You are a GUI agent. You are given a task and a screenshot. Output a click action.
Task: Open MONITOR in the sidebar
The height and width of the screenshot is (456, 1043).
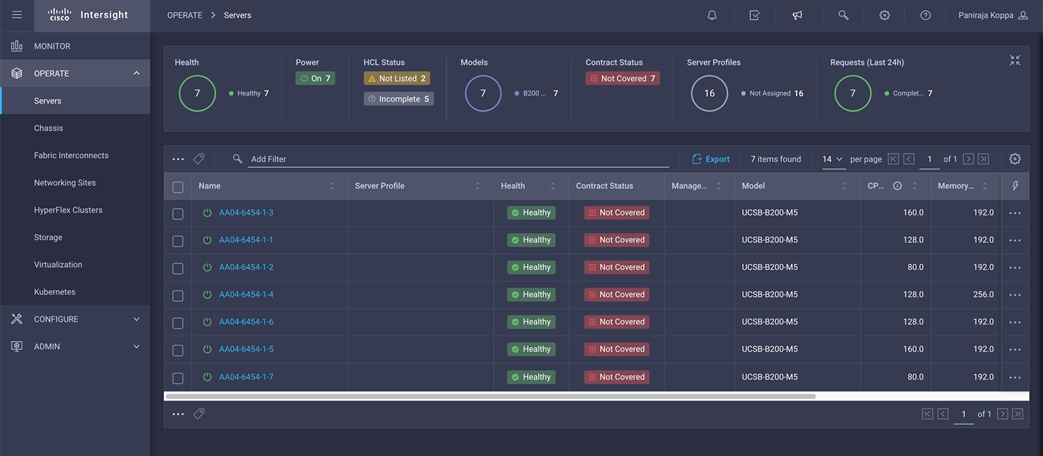click(74, 46)
